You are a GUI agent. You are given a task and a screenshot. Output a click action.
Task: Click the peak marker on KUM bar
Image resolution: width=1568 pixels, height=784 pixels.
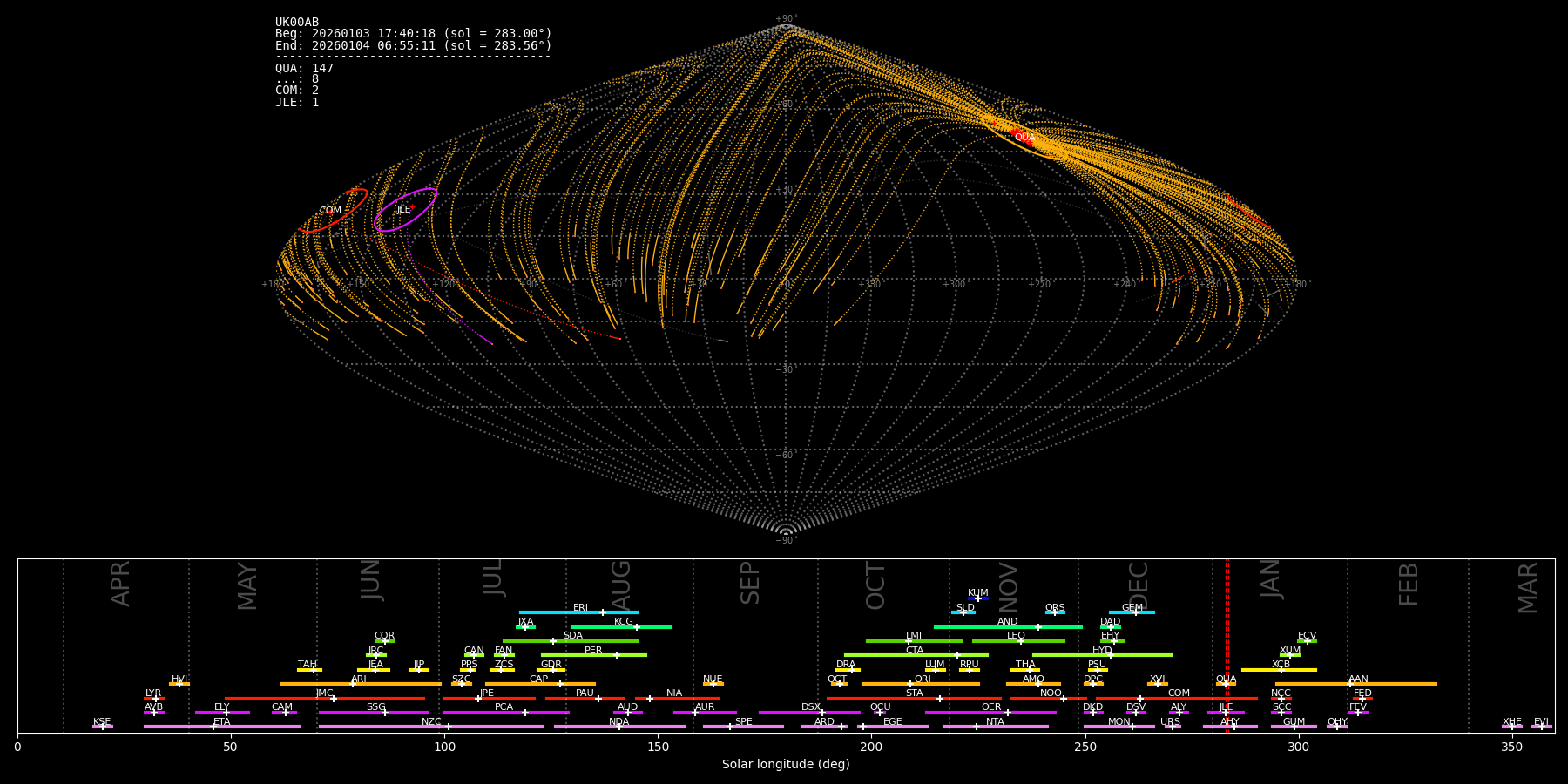(x=978, y=598)
